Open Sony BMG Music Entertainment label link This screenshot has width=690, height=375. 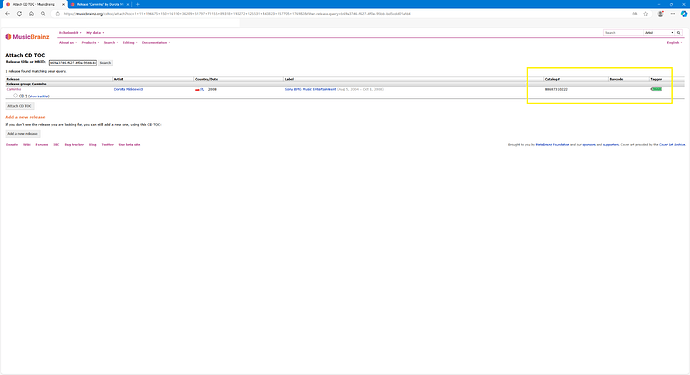310,89
